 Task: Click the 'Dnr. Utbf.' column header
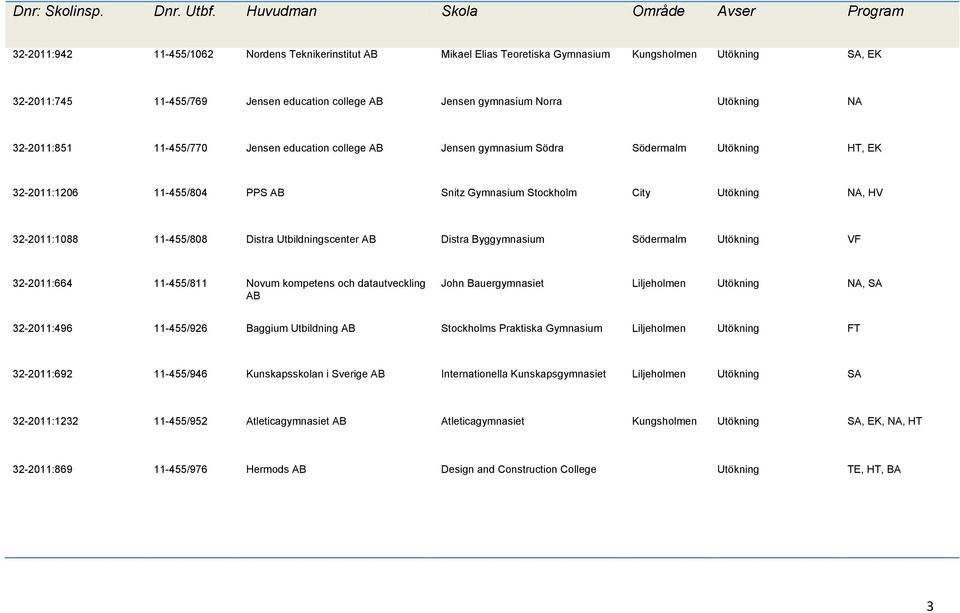pyautogui.click(x=185, y=12)
